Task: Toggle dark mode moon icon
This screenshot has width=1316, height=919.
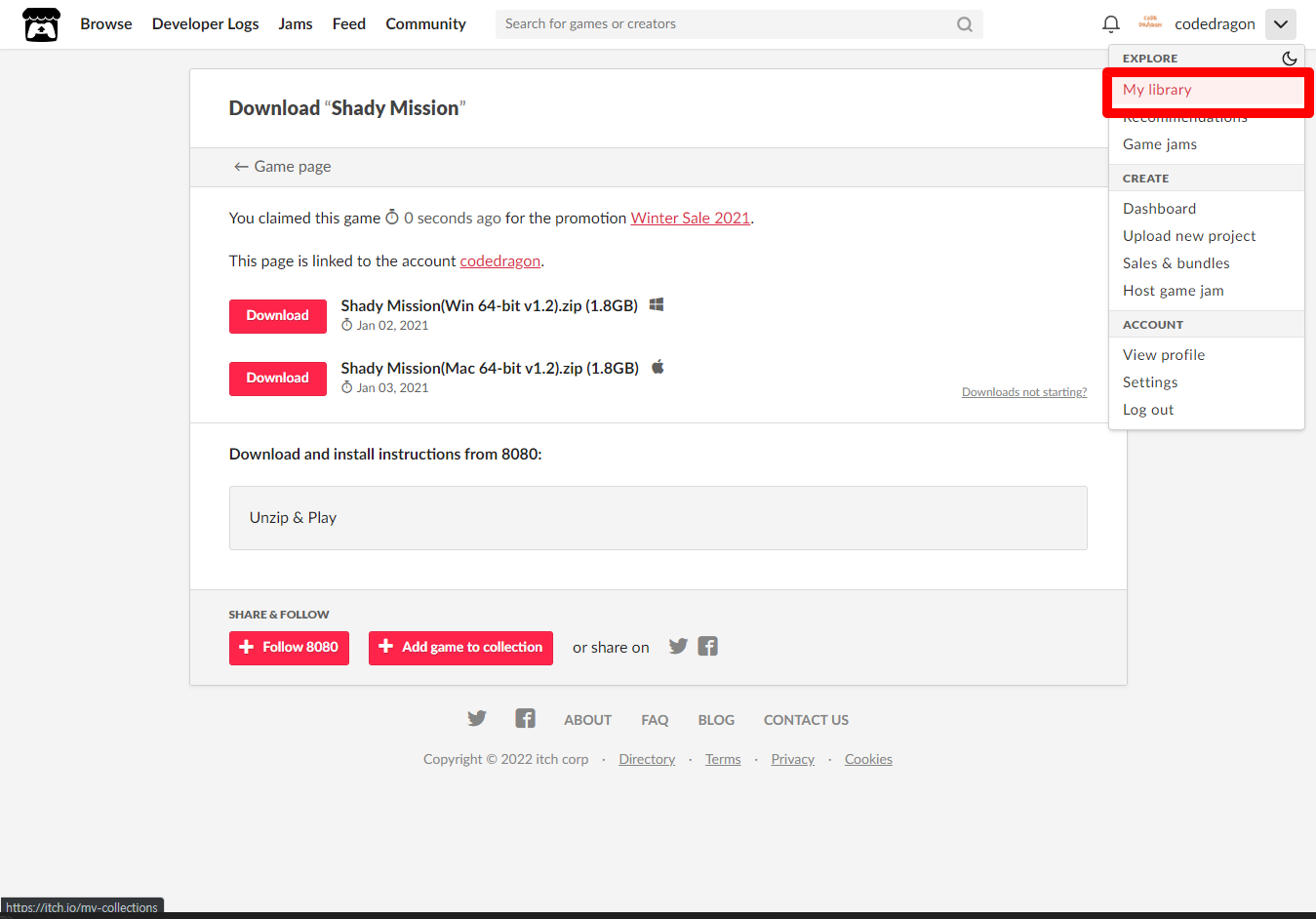Action: [1290, 59]
